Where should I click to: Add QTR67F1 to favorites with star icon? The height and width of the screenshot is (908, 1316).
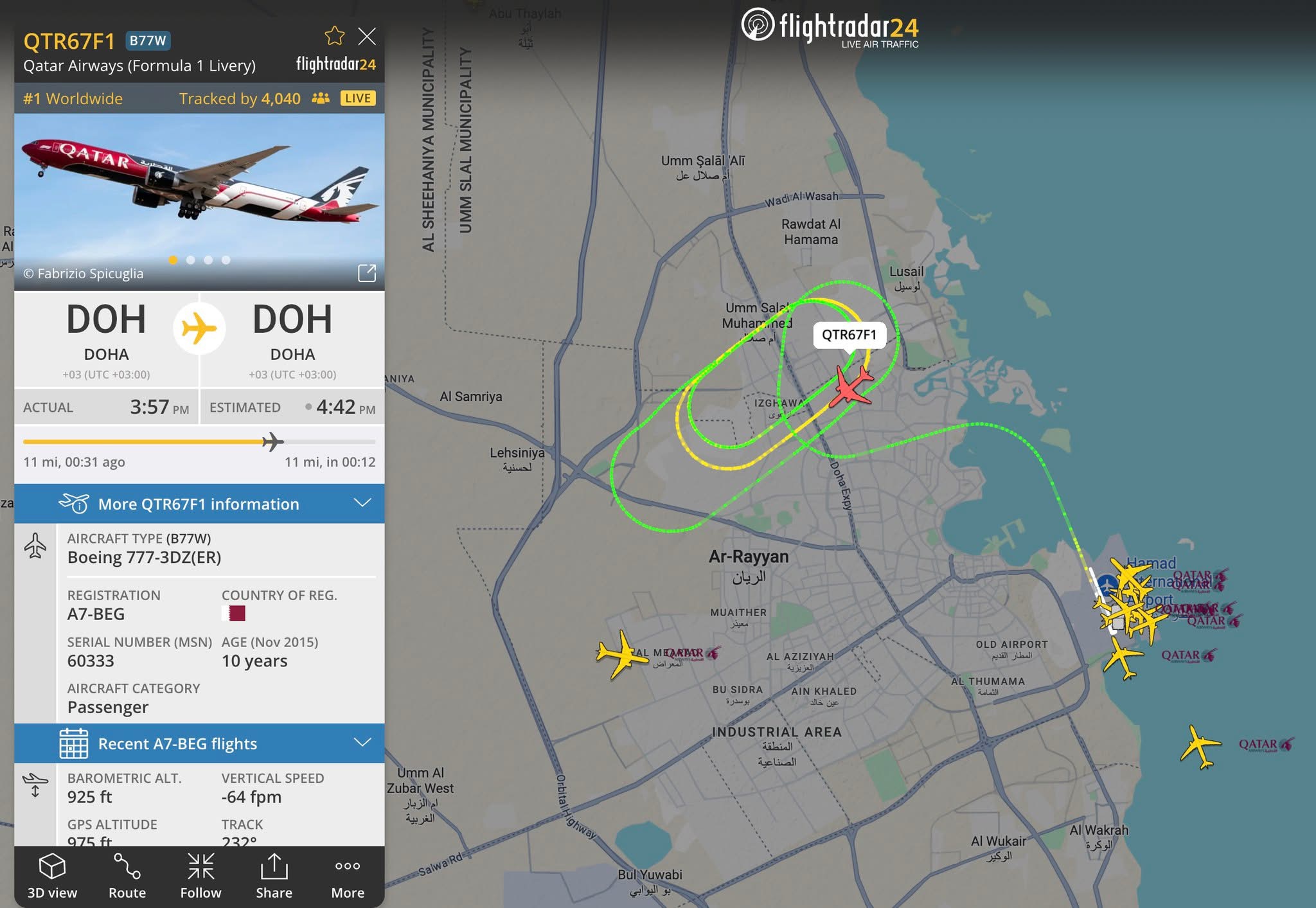335,36
